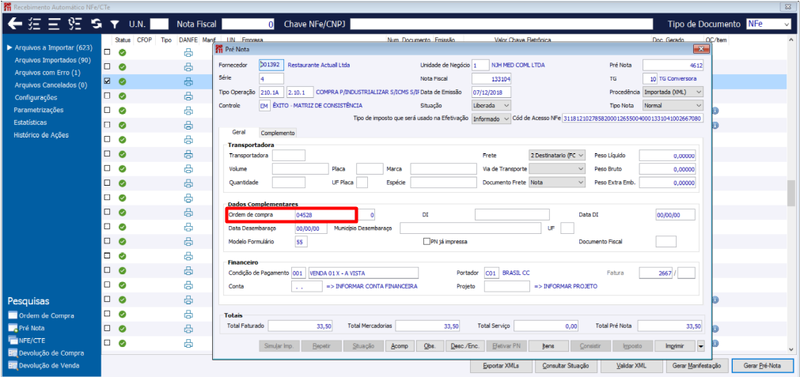Image resolution: width=800 pixels, height=377 pixels.
Task: Click the U.N. input field in toolbar
Action: click(160, 24)
